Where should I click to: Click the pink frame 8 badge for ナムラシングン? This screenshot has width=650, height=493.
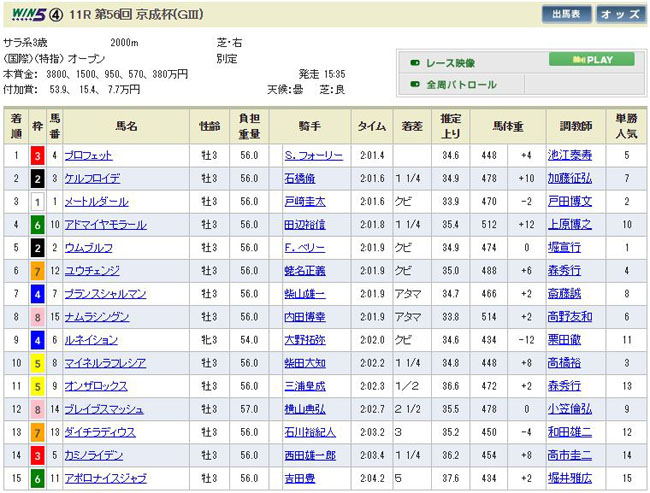[35, 317]
